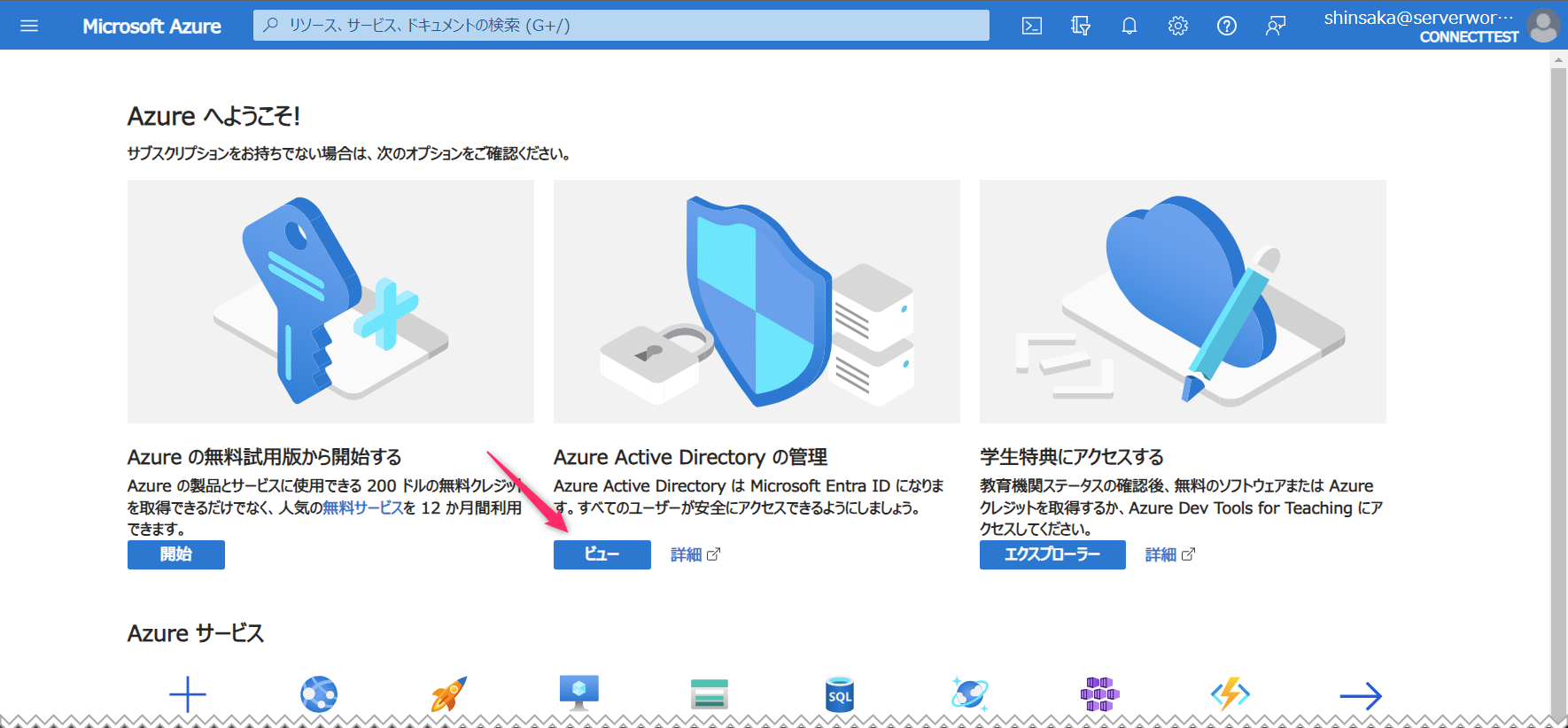This screenshot has height=728, width=1568.
Task: Click the Create a resource plus icon
Action: click(188, 695)
